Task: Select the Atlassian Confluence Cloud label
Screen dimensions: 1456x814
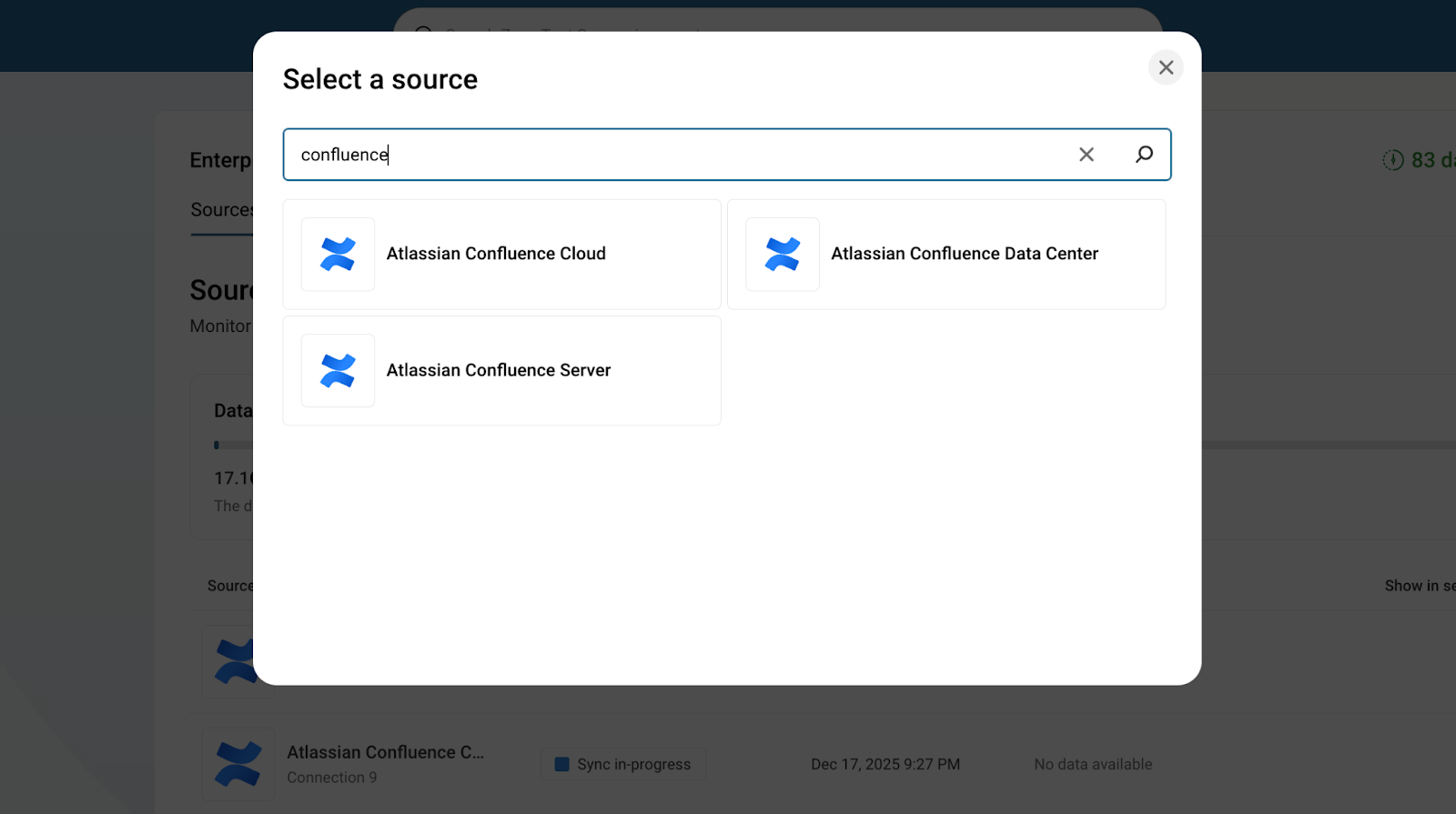Action: tap(496, 254)
